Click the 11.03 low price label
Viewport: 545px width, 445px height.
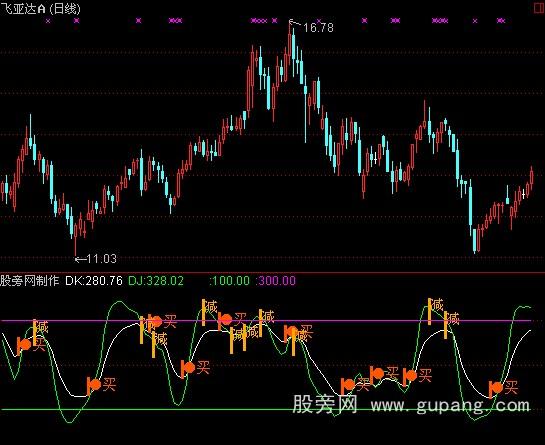[x=101, y=259]
